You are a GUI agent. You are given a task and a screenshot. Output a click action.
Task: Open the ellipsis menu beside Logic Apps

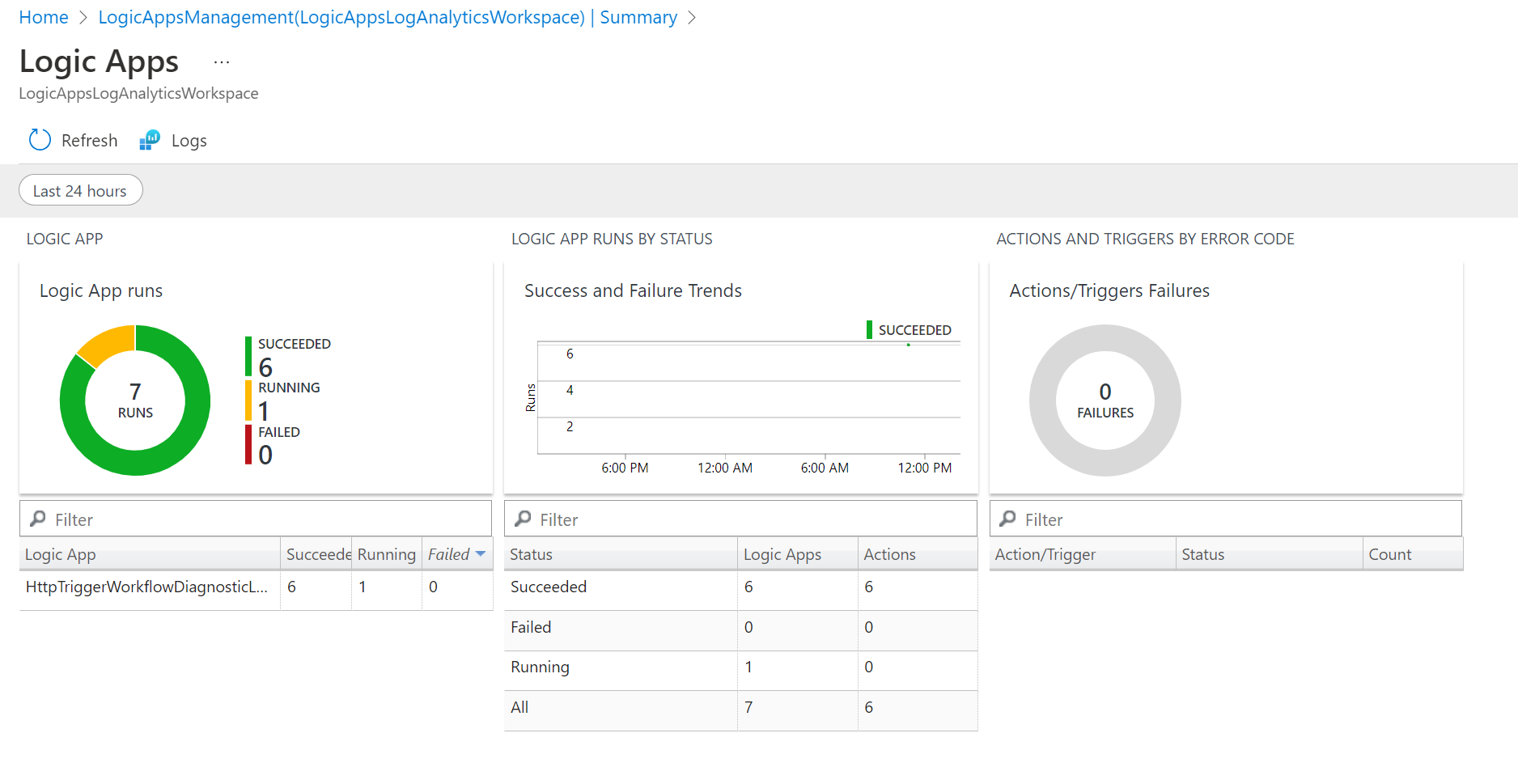point(222,62)
